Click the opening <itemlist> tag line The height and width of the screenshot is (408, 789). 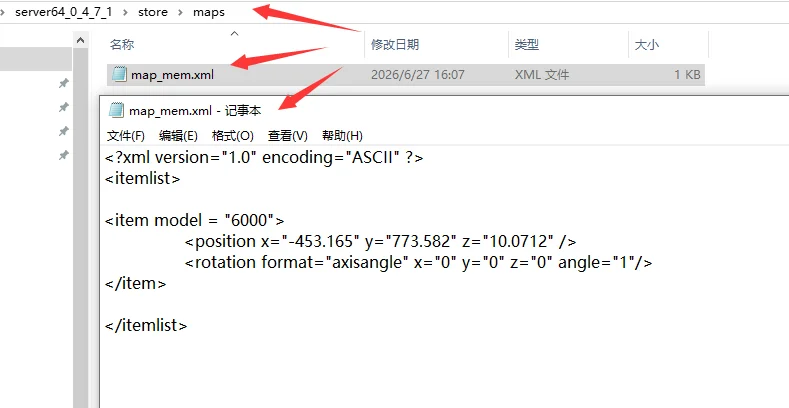142,179
